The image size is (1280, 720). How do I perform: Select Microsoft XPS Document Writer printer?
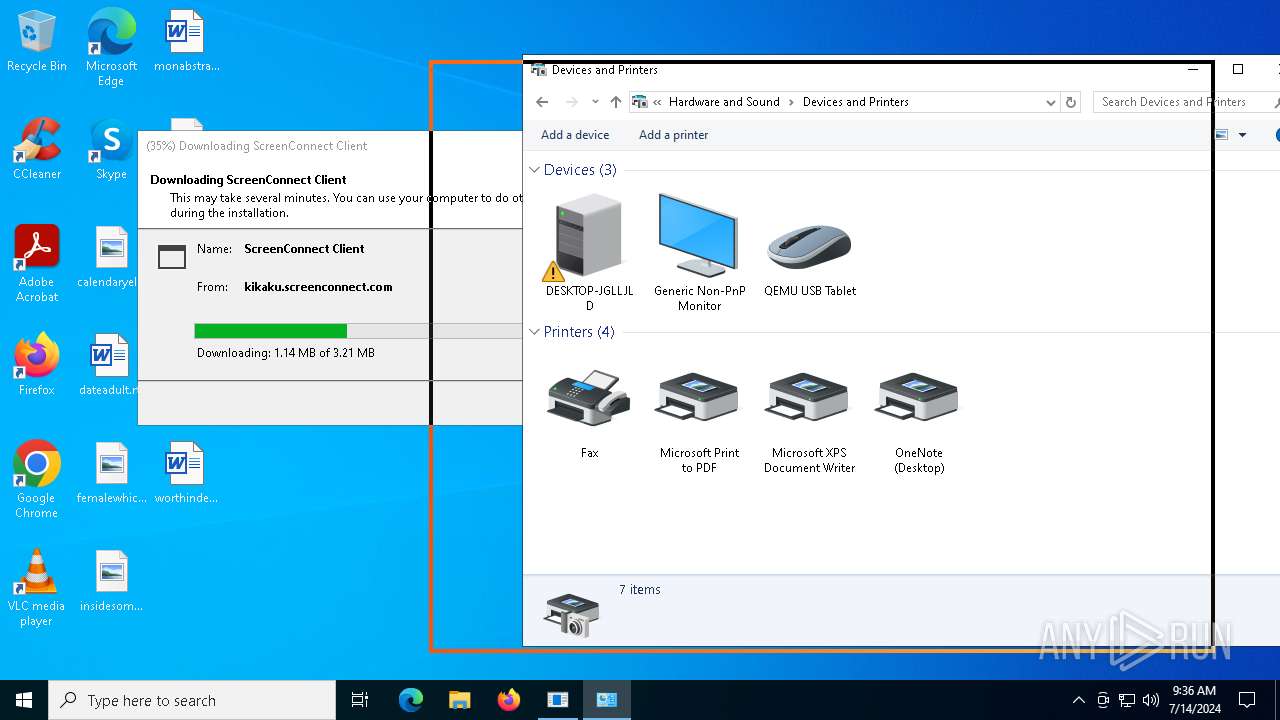click(x=809, y=422)
